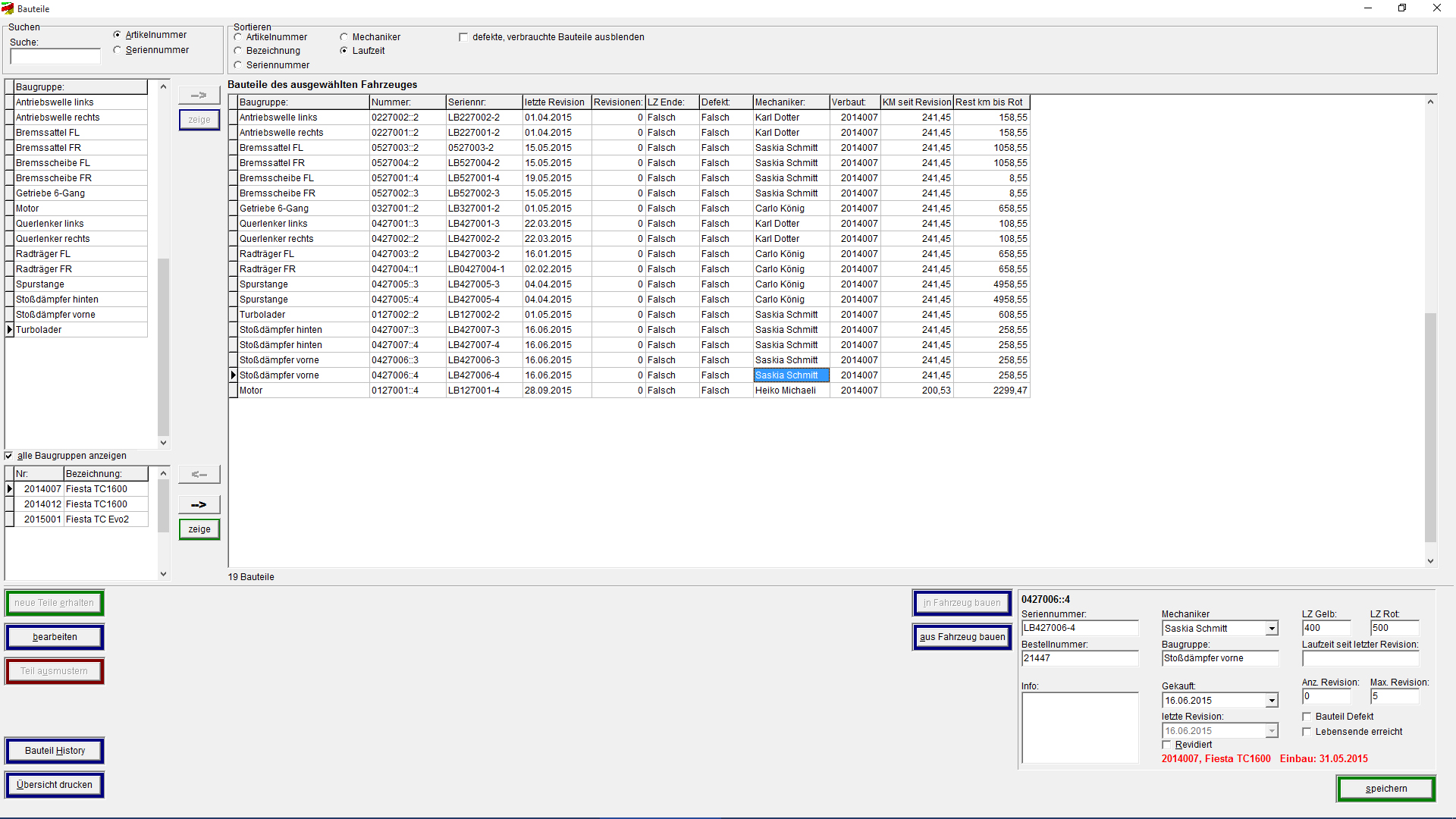Click in the LZ Gelb field
1456x819 pixels.
coord(1326,628)
